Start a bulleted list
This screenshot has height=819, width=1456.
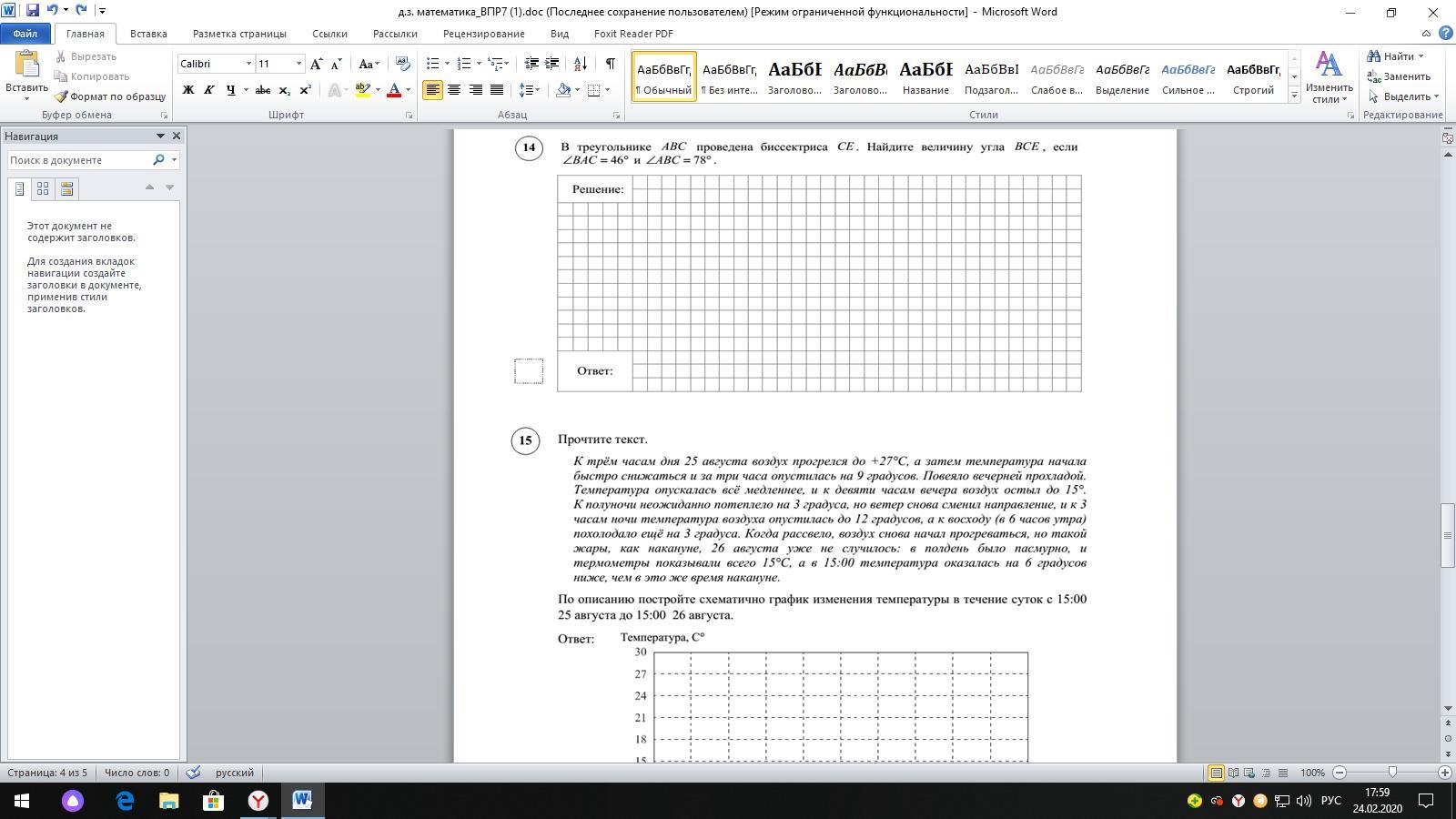click(433, 64)
